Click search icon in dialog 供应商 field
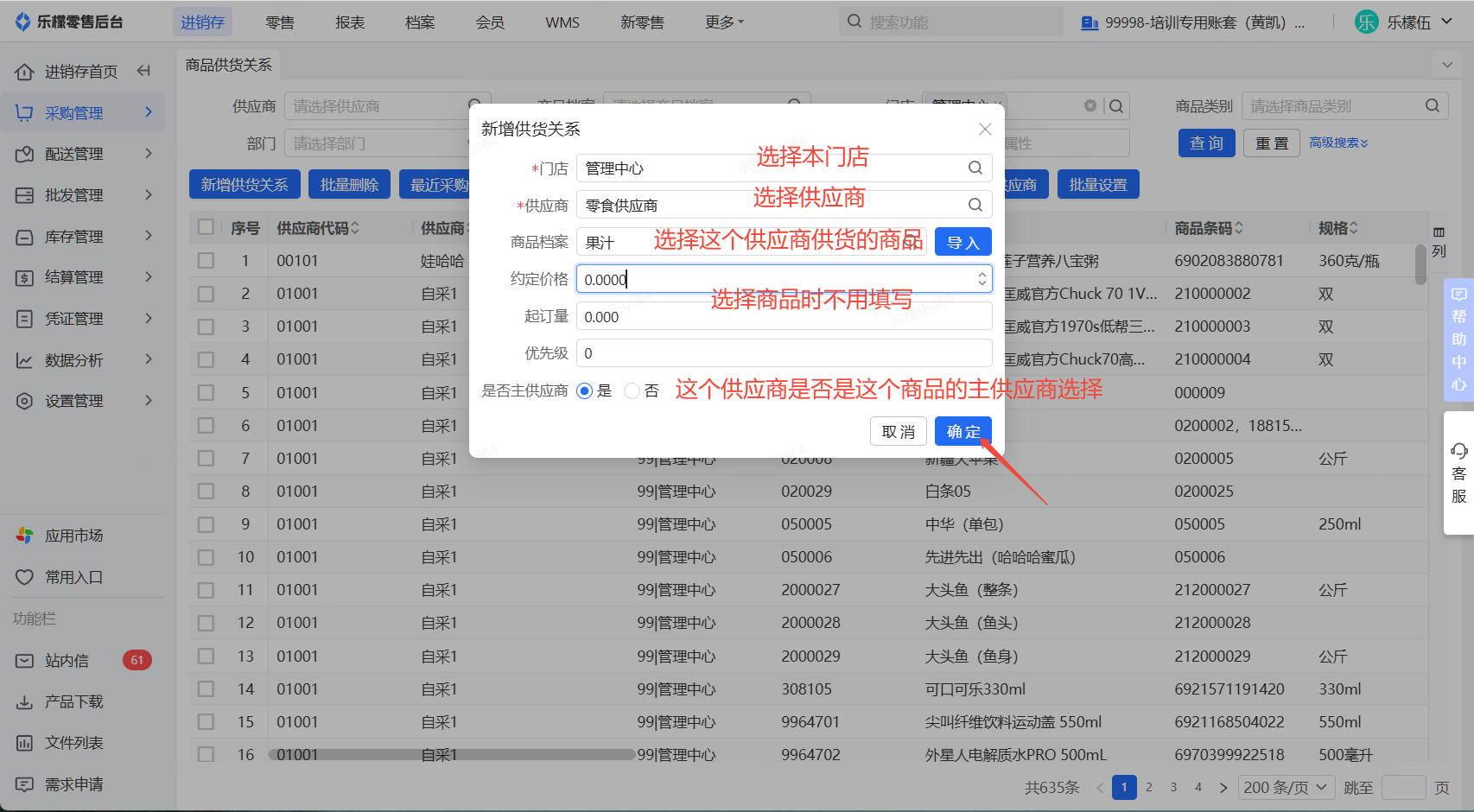The width and height of the screenshot is (1474, 812). (975, 205)
